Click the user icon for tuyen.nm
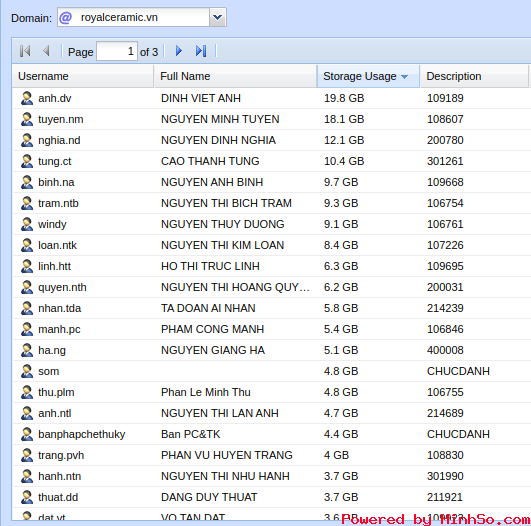This screenshot has height=526, width=531. (x=27, y=119)
